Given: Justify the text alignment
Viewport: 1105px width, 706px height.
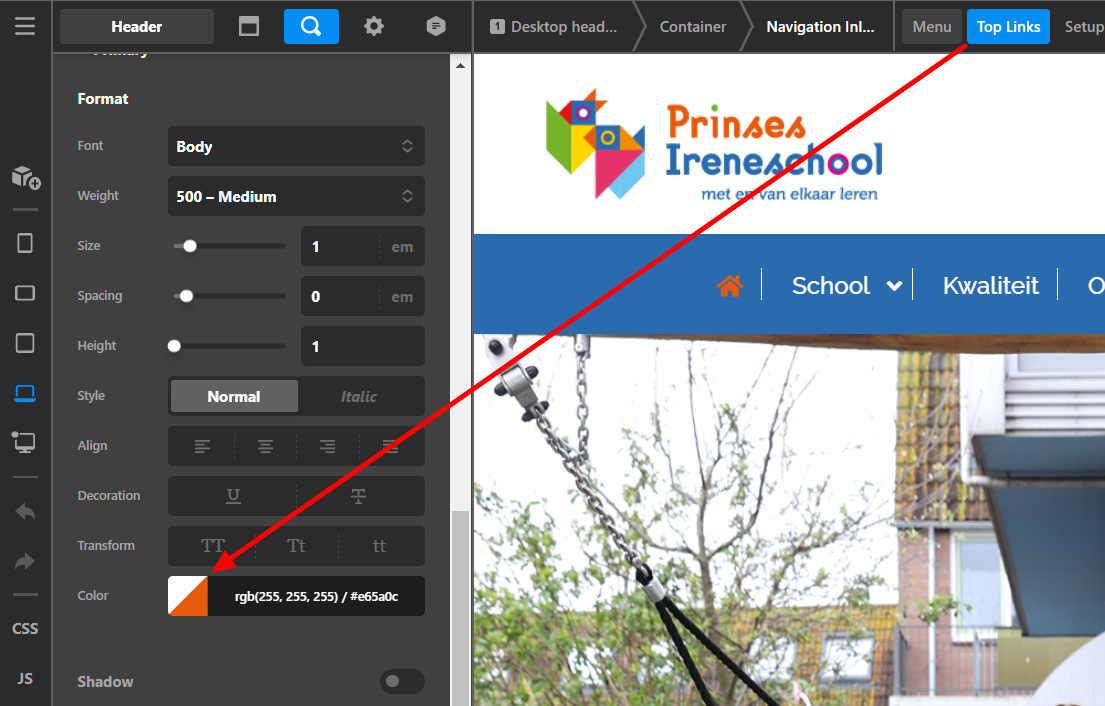Looking at the screenshot, I should click(390, 446).
